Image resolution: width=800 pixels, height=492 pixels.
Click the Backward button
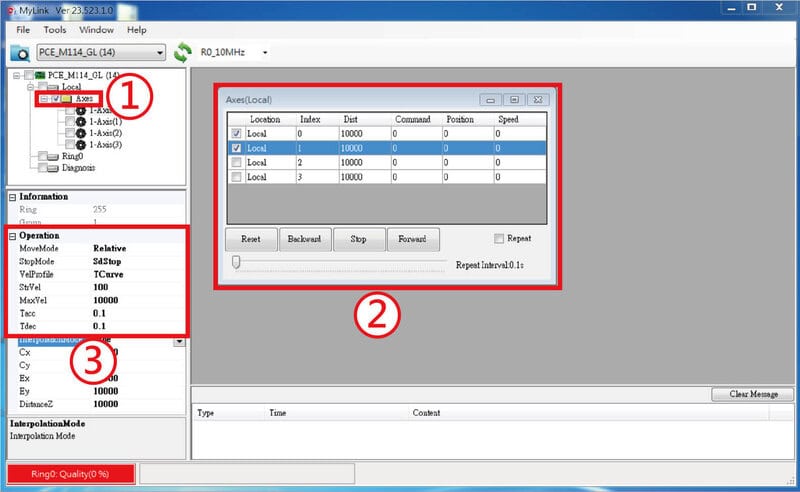(x=305, y=239)
